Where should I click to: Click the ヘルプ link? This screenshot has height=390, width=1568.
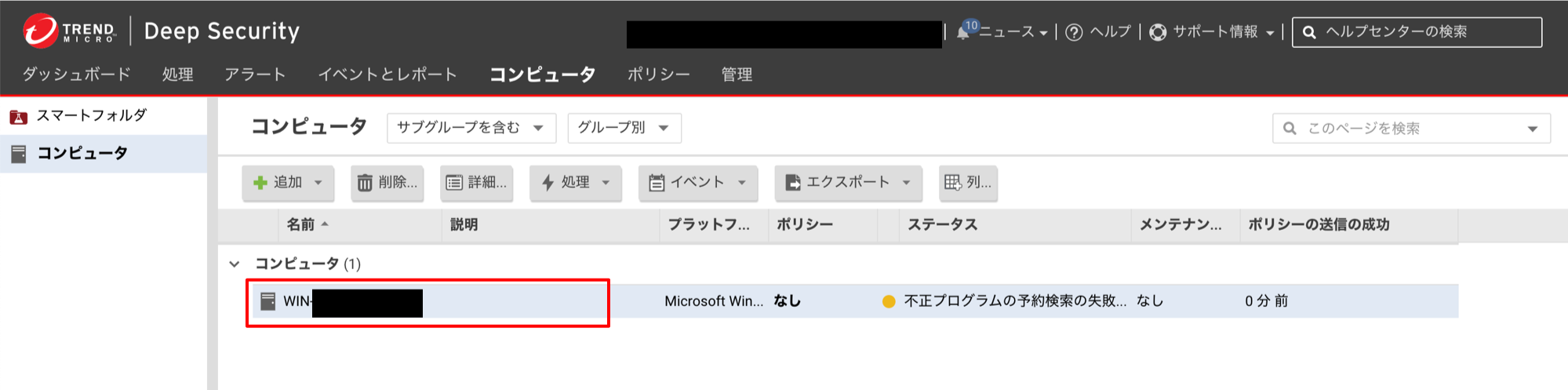1111,32
